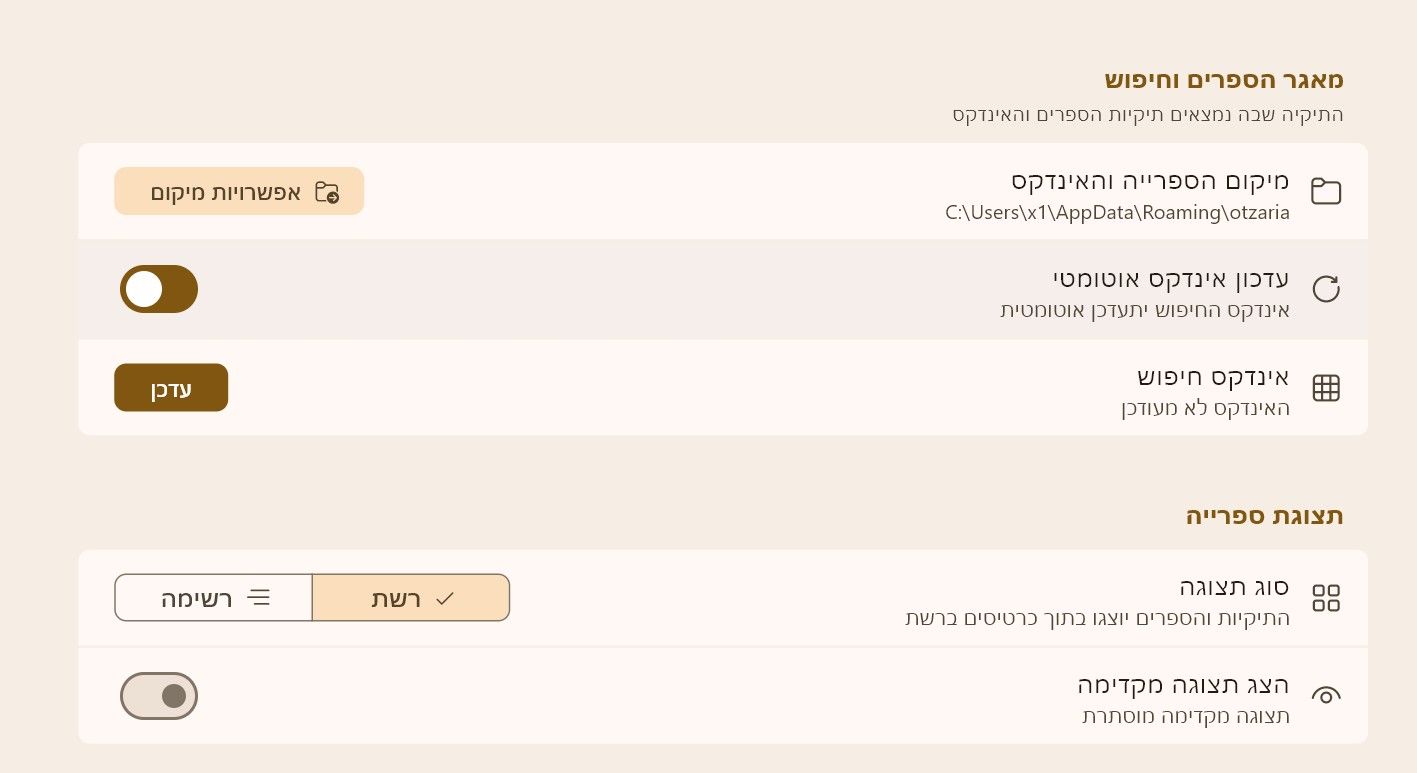Turn off the עדכון אינדקס אוטומטי switch
This screenshot has width=1417, height=773.
pos(159,289)
